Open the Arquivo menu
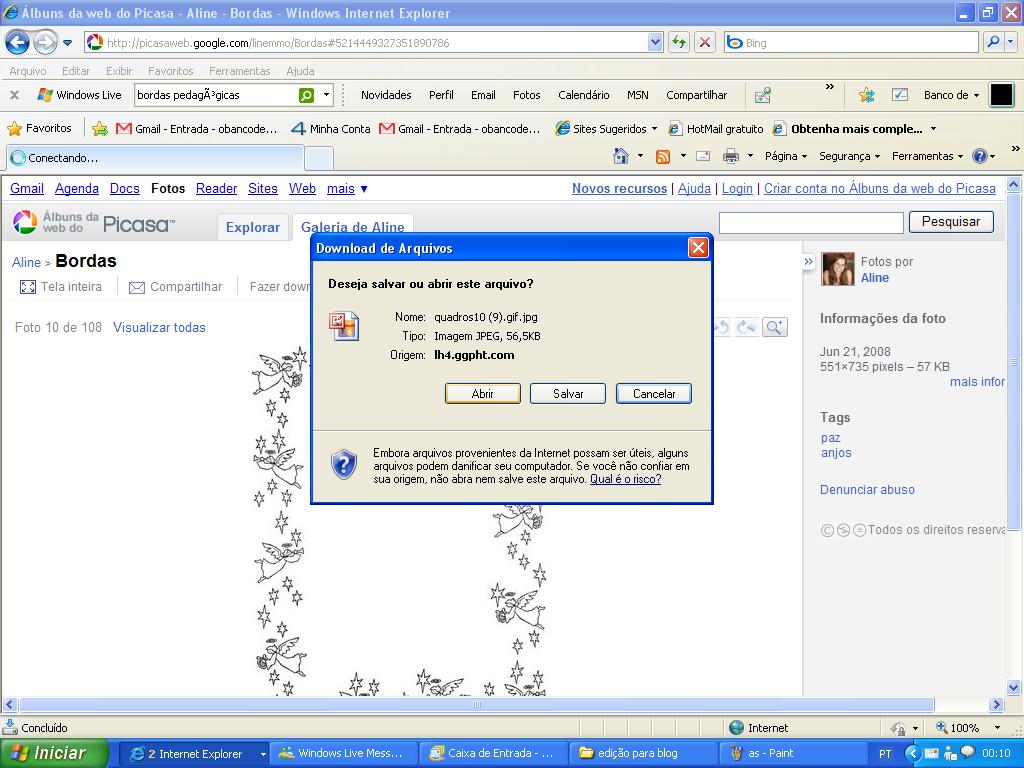The height and width of the screenshot is (768, 1024). 27,71
